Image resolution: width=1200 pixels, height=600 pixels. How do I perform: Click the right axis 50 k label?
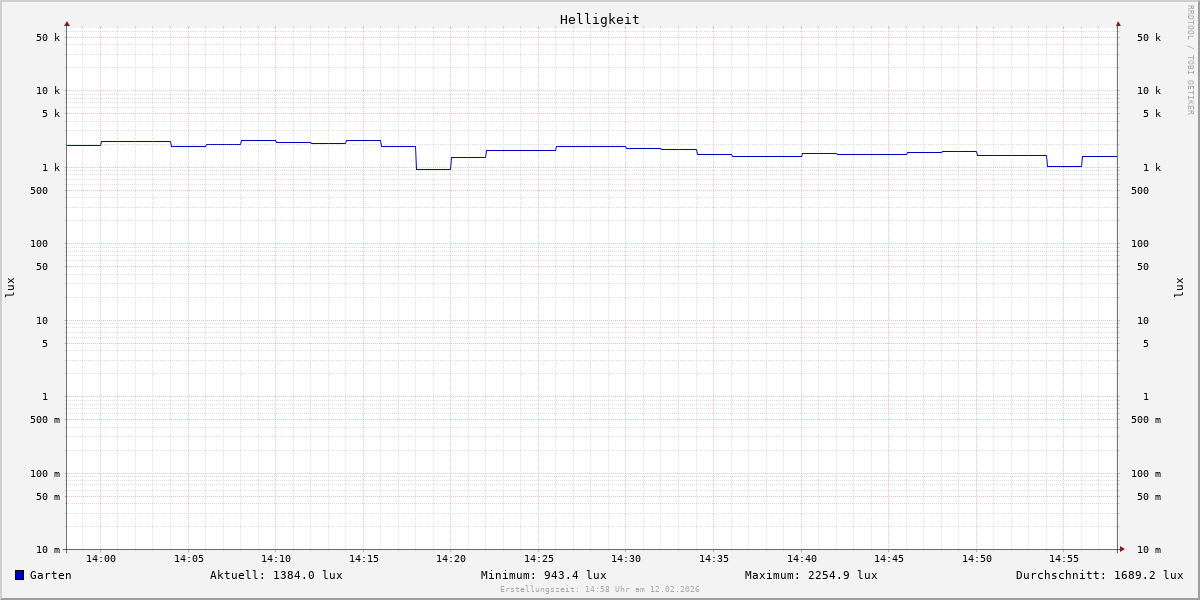click(x=1149, y=38)
